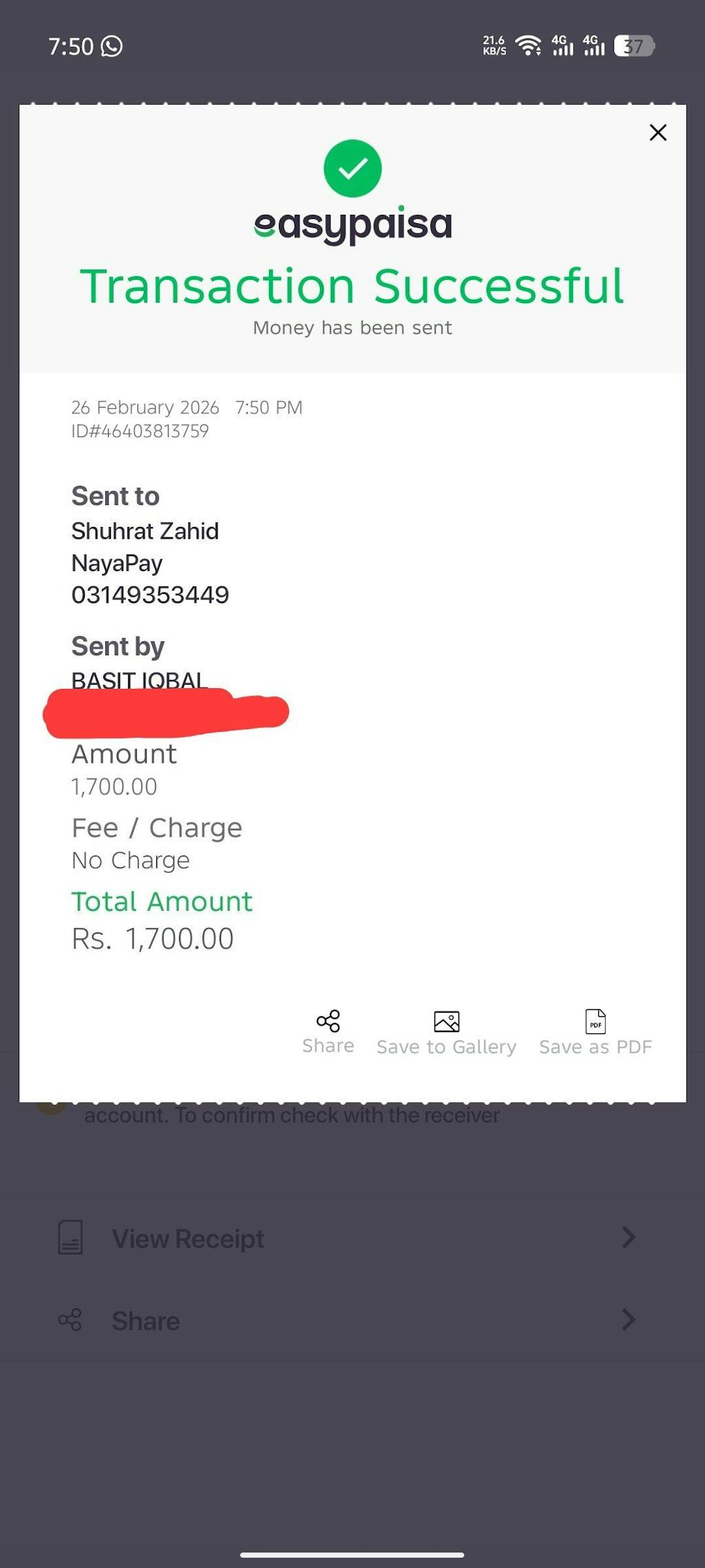Tap the green success checkmark icon

(x=352, y=169)
